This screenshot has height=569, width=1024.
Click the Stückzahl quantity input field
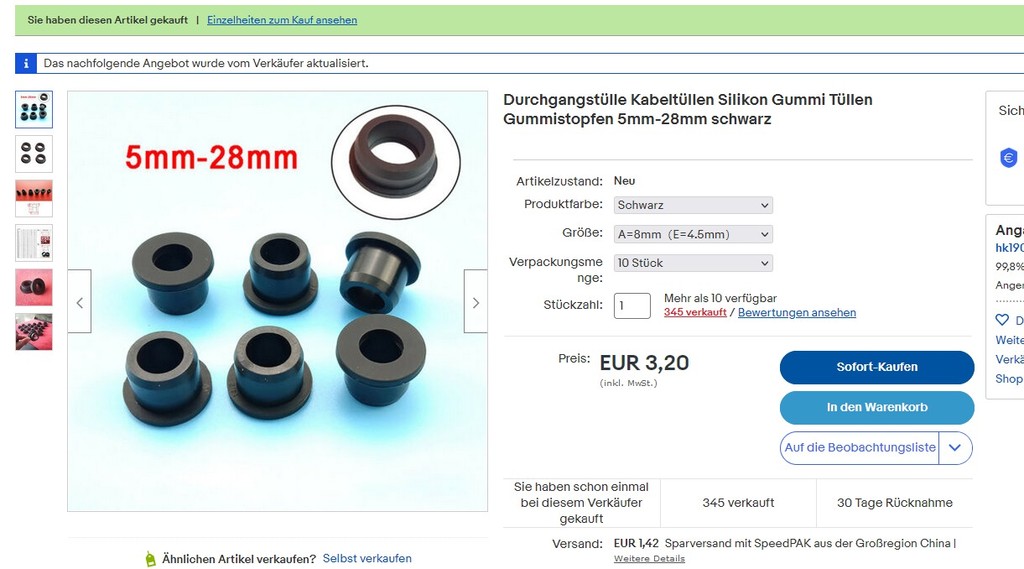(632, 306)
